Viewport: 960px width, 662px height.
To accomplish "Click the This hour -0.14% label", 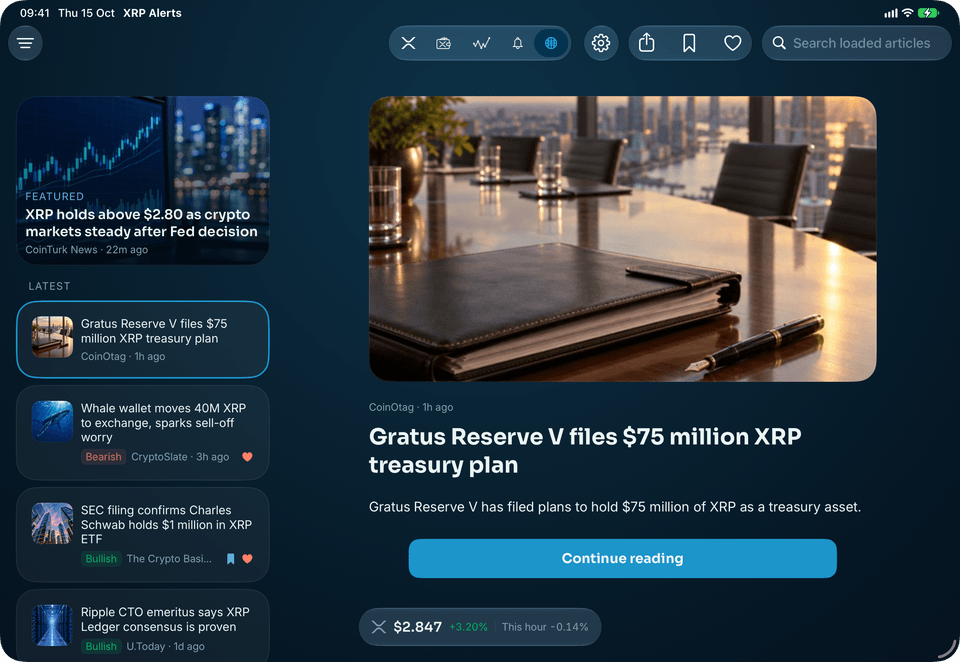I will click(545, 627).
